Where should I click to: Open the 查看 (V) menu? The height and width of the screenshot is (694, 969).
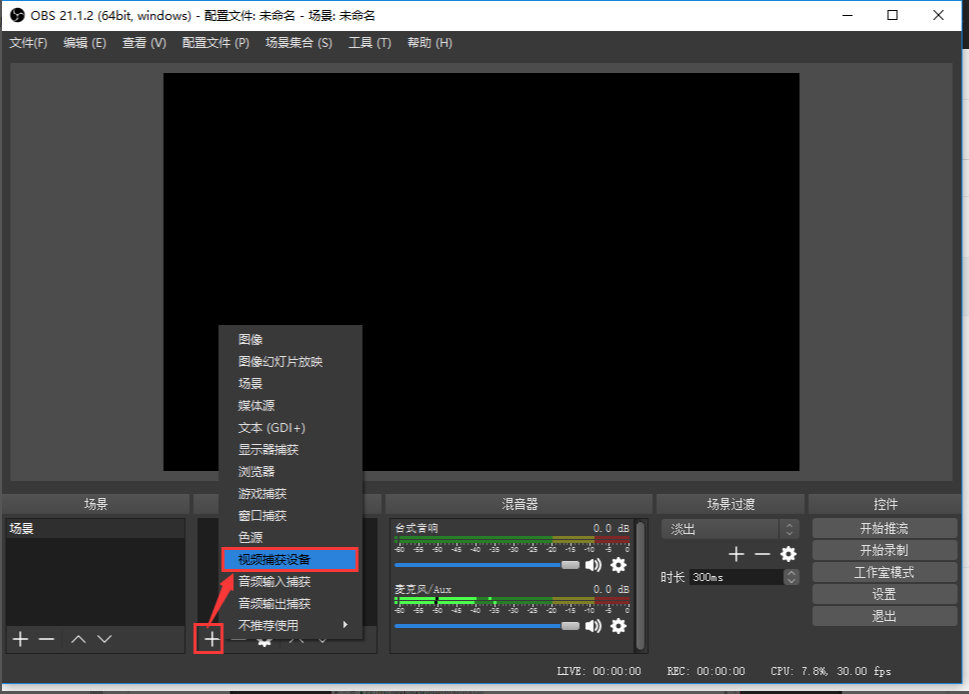click(144, 43)
